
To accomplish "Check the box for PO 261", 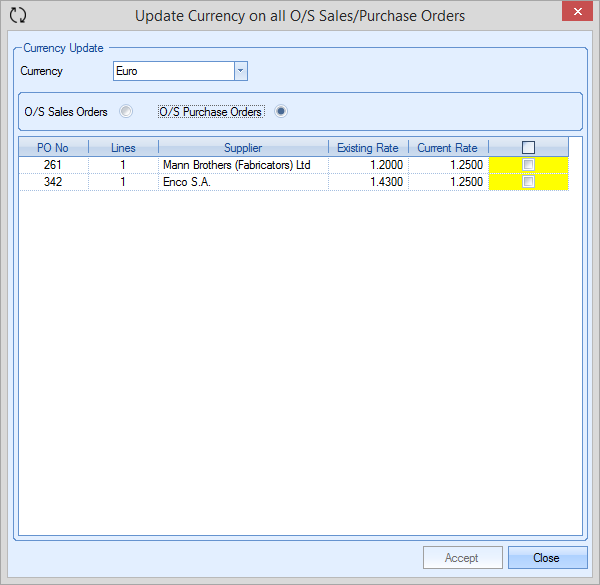I will coord(528,165).
